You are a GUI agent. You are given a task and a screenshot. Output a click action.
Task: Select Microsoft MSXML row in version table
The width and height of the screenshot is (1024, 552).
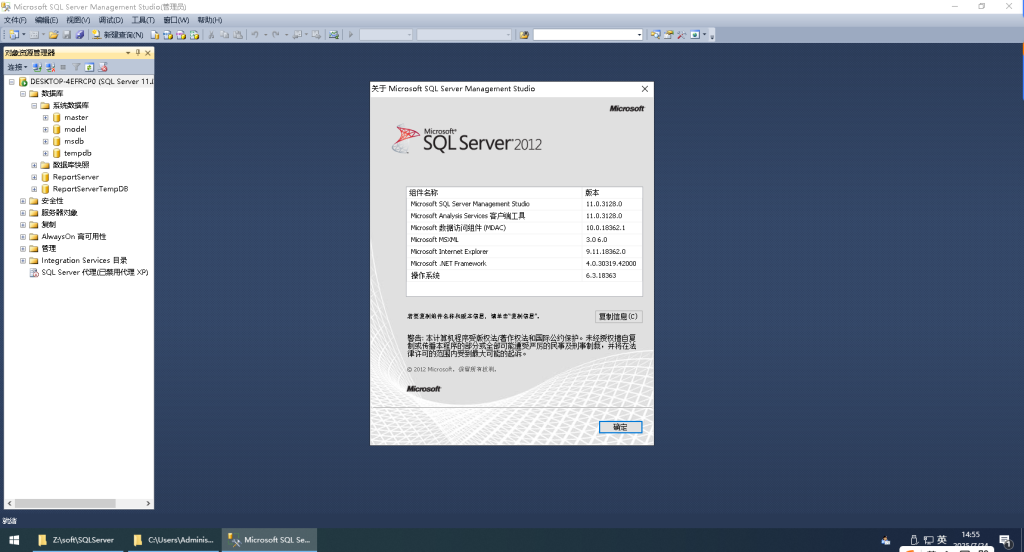(524, 240)
